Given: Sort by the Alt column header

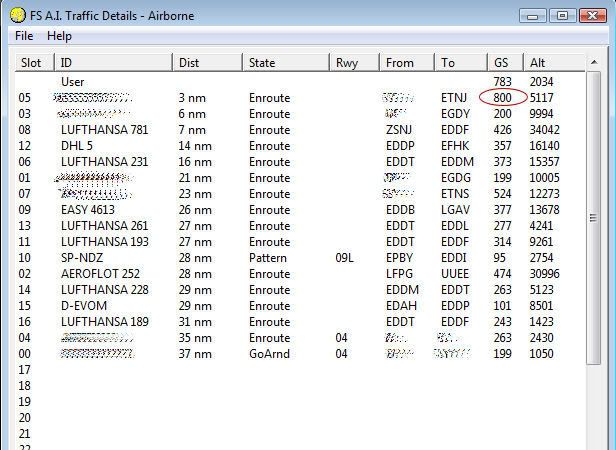Looking at the screenshot, I should click(554, 62).
